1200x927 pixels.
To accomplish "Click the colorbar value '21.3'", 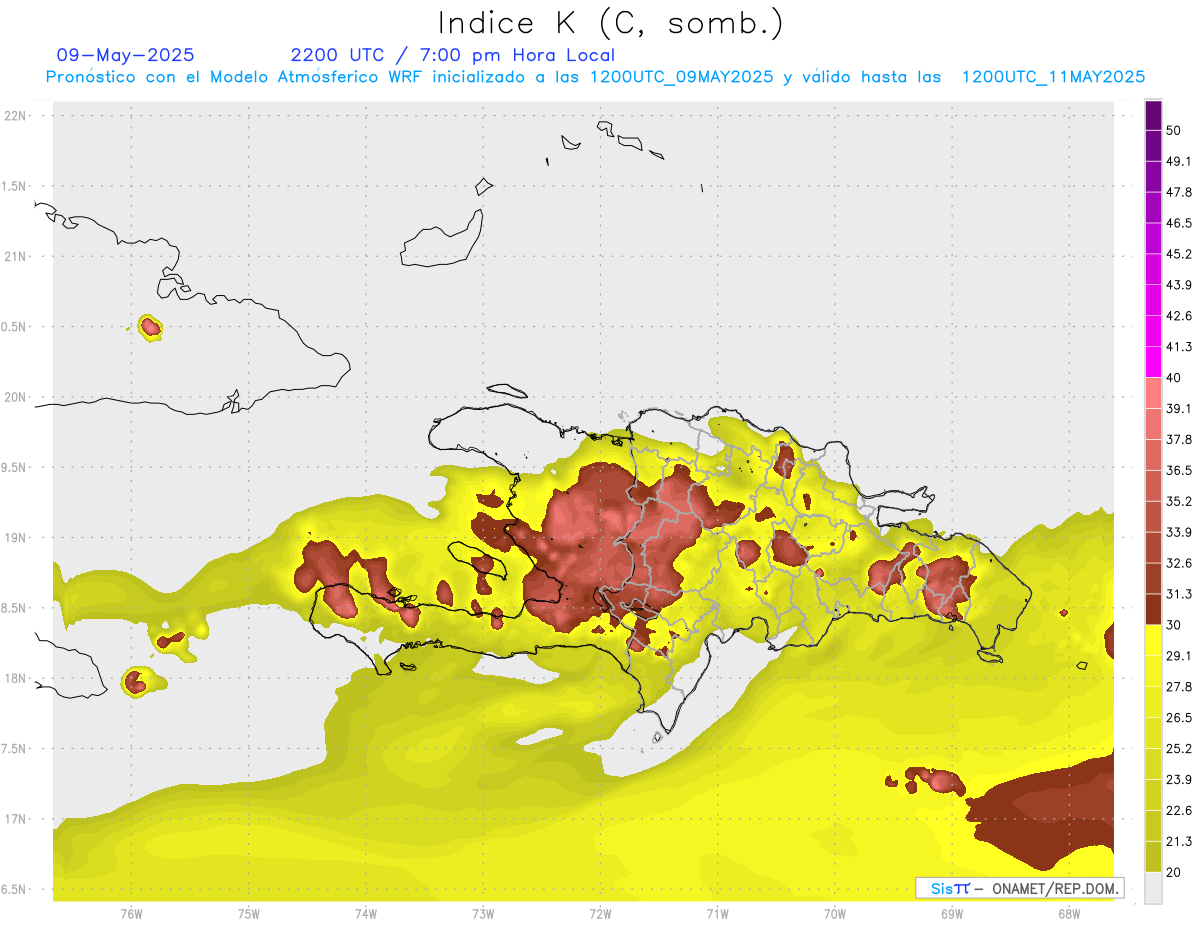I will tap(1179, 842).
